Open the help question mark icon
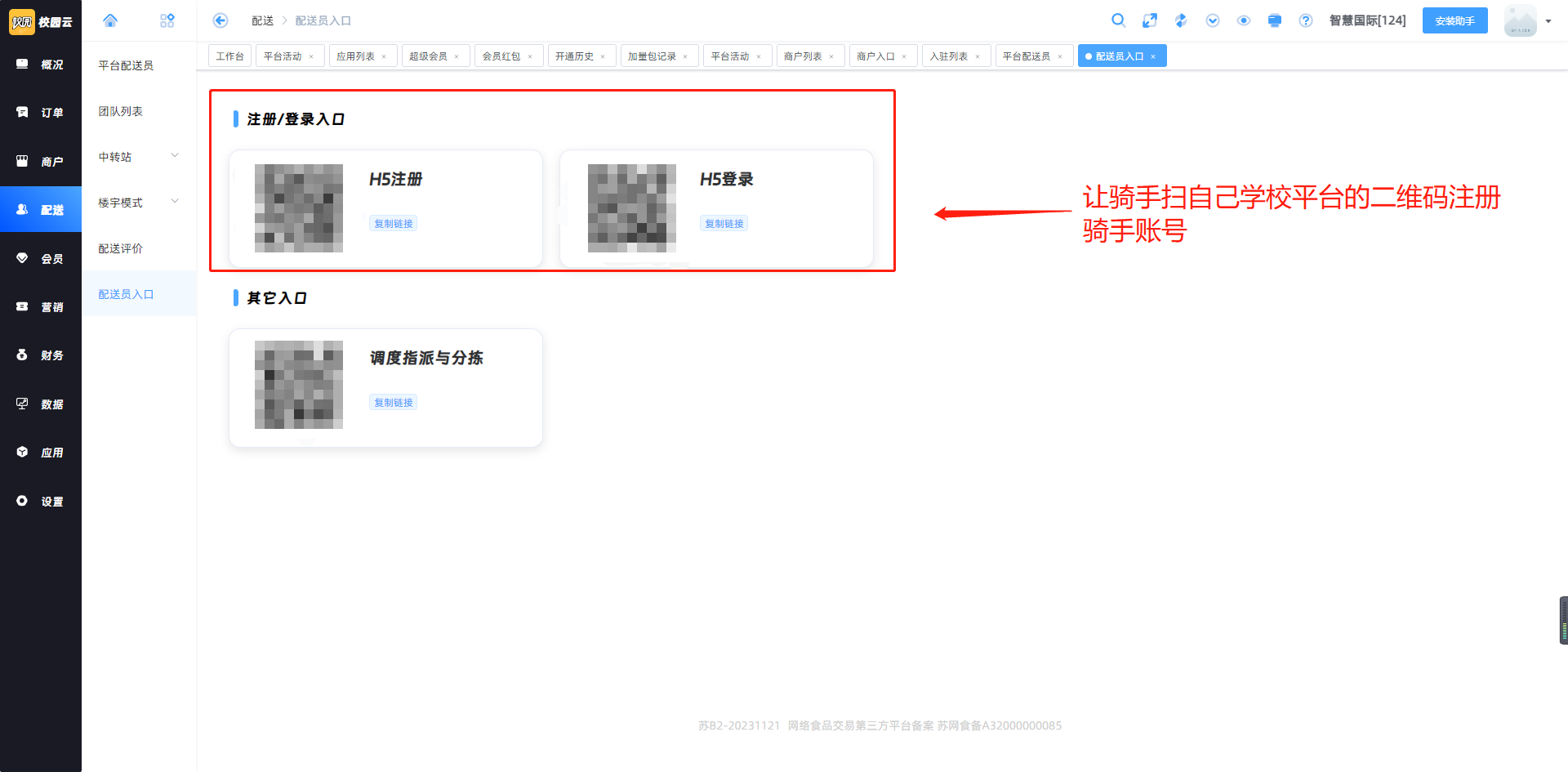The height and width of the screenshot is (772, 1568). pyautogui.click(x=1306, y=20)
